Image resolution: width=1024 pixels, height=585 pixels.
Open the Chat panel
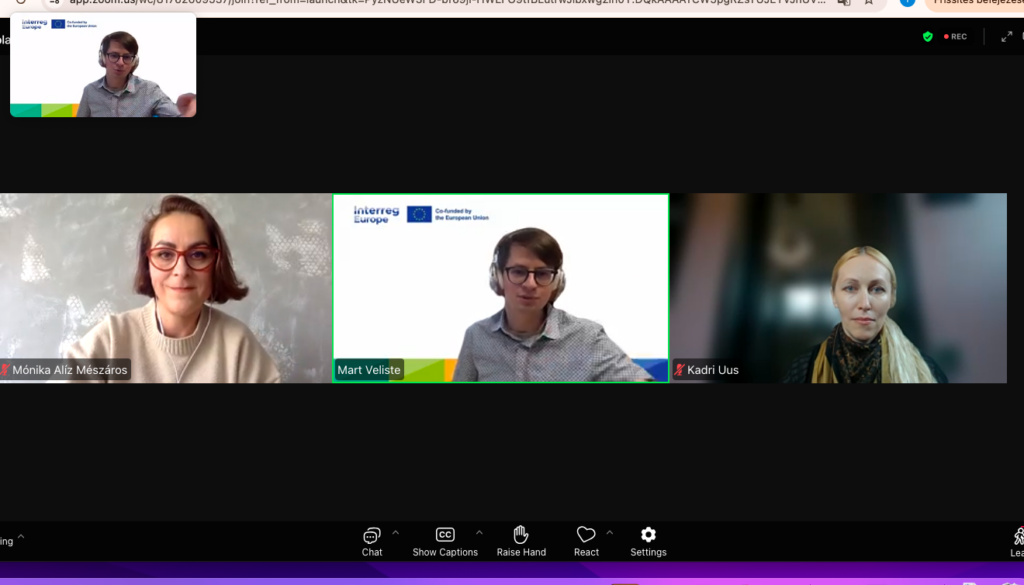click(372, 542)
